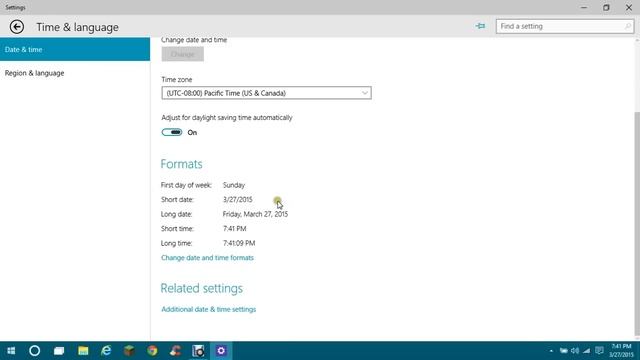Viewport: 640px width, 360px height.
Task: Click the Short date value 3/27/2015
Action: coord(238,200)
